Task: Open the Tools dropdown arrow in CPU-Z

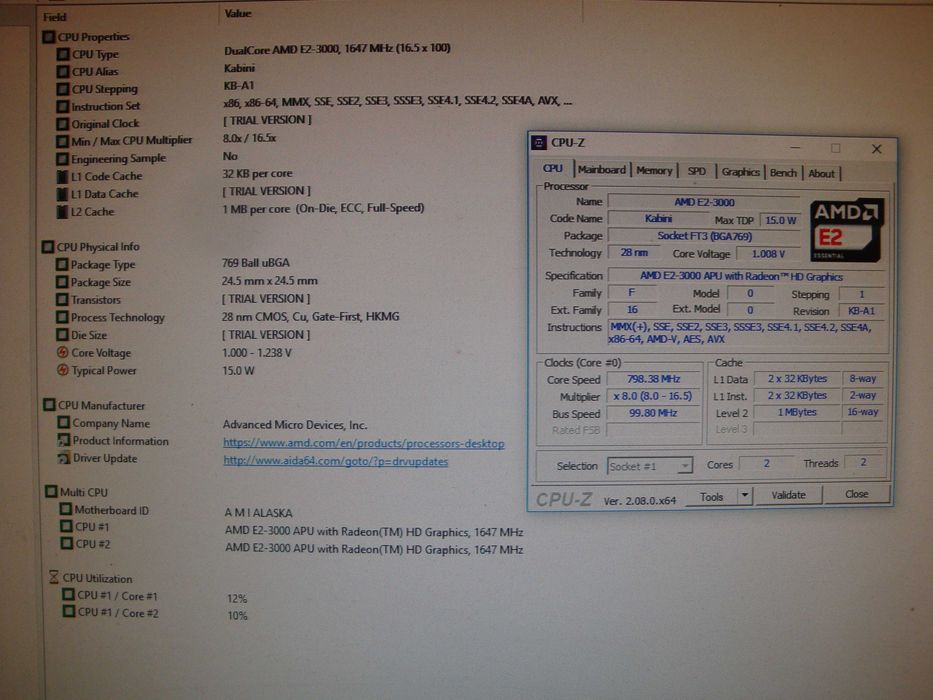Action: click(744, 495)
